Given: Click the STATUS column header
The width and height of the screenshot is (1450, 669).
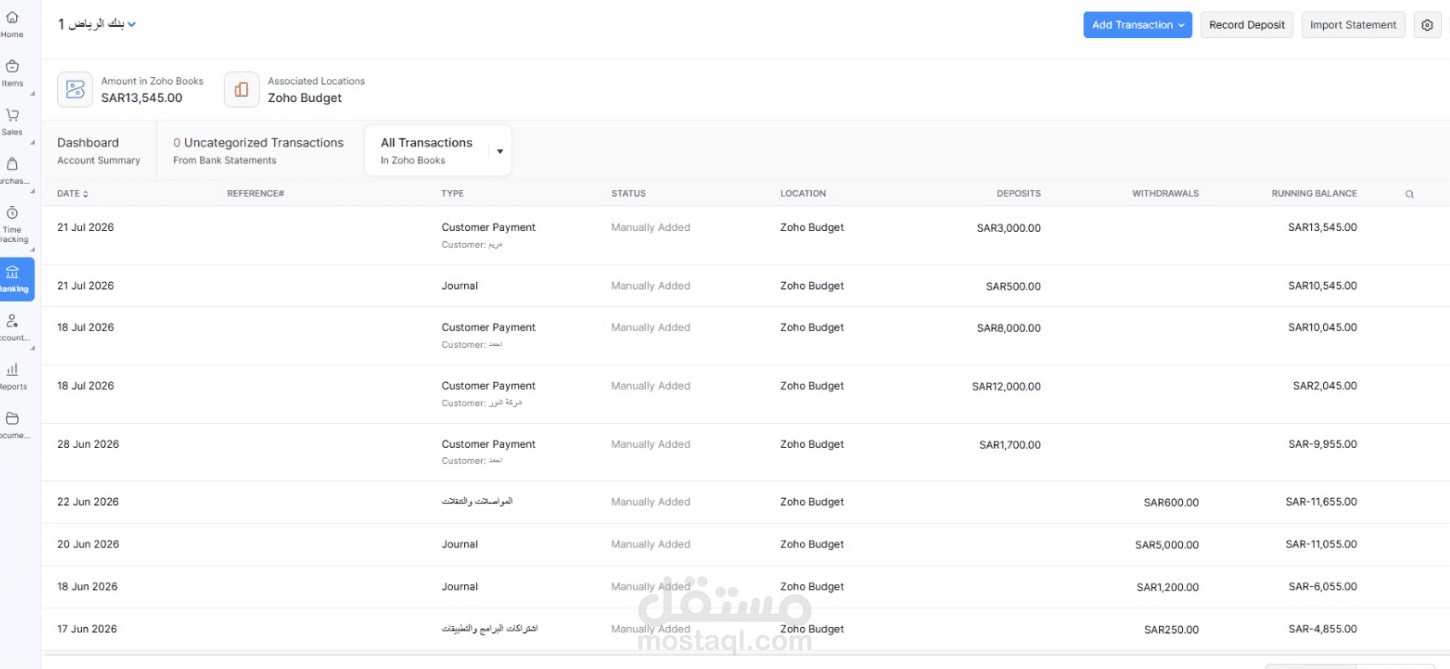Looking at the screenshot, I should [x=629, y=193].
